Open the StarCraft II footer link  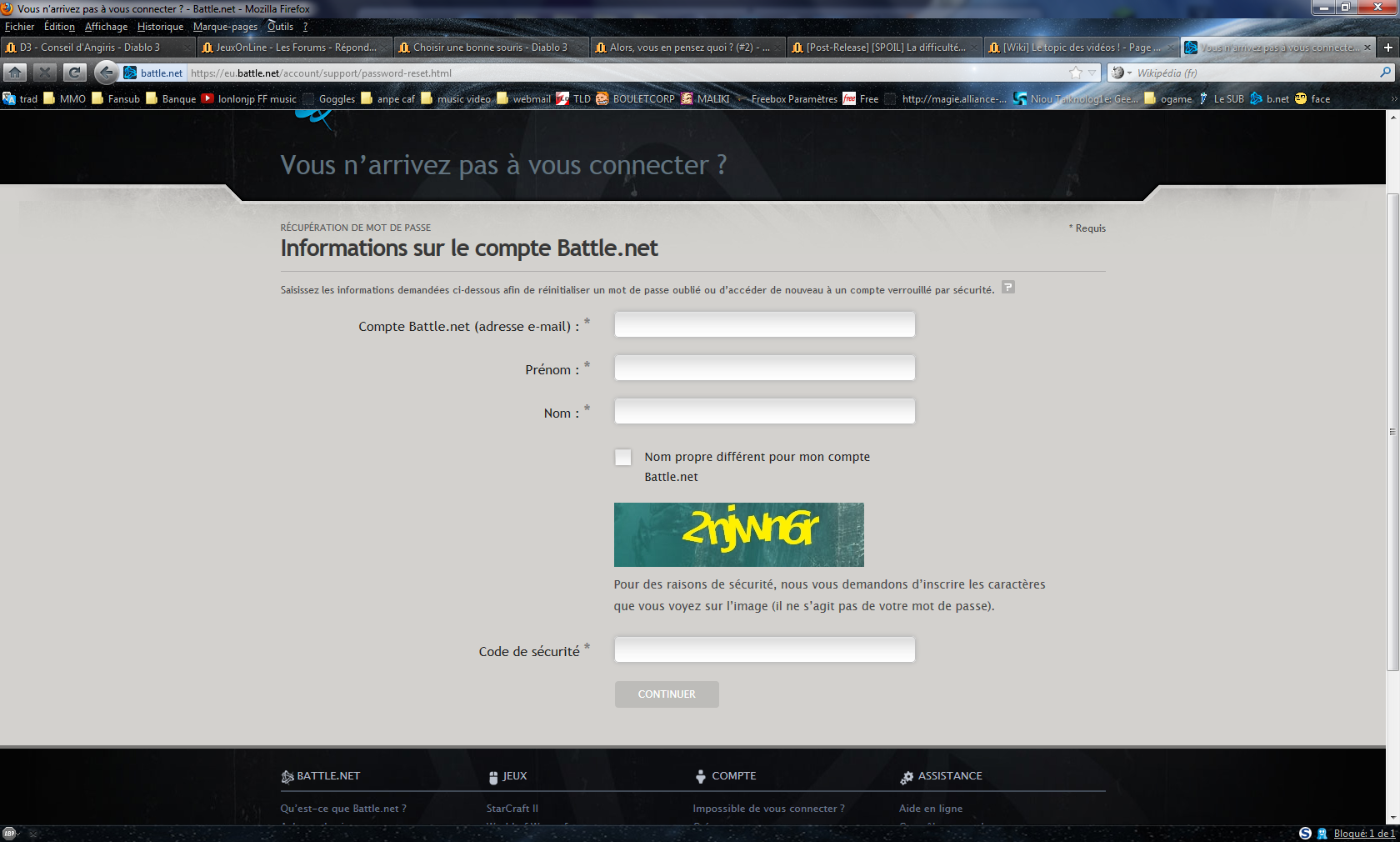pyautogui.click(x=512, y=809)
